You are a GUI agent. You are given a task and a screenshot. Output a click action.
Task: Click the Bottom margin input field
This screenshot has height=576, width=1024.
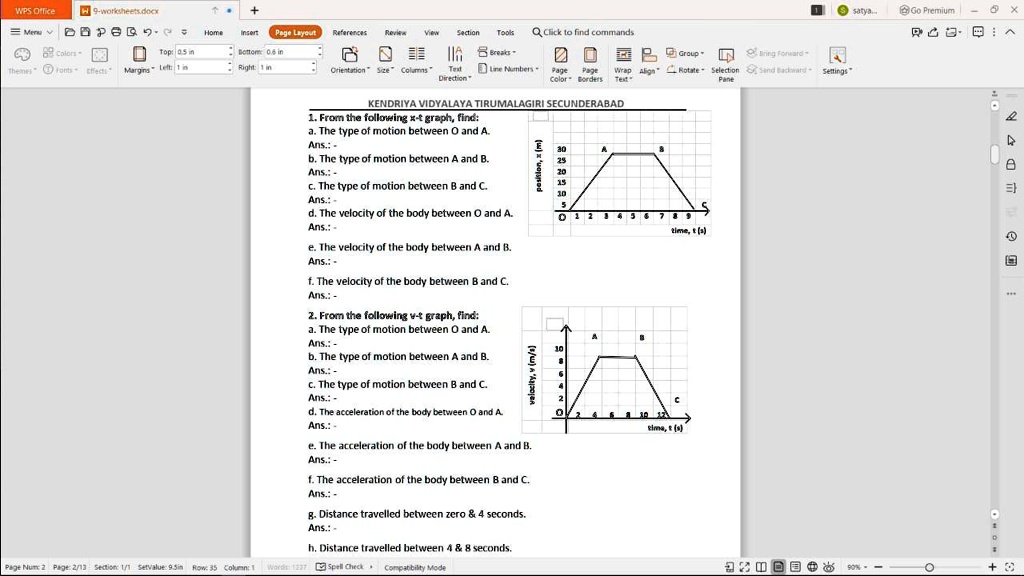293,52
